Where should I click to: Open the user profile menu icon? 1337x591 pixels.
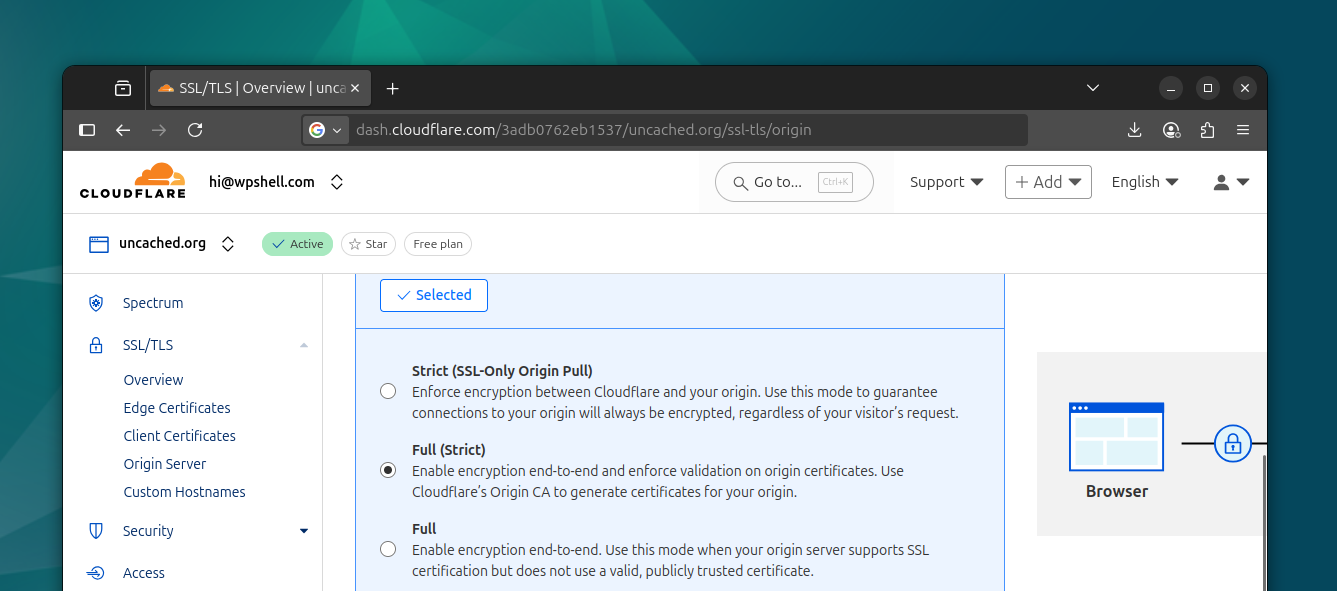1231,182
